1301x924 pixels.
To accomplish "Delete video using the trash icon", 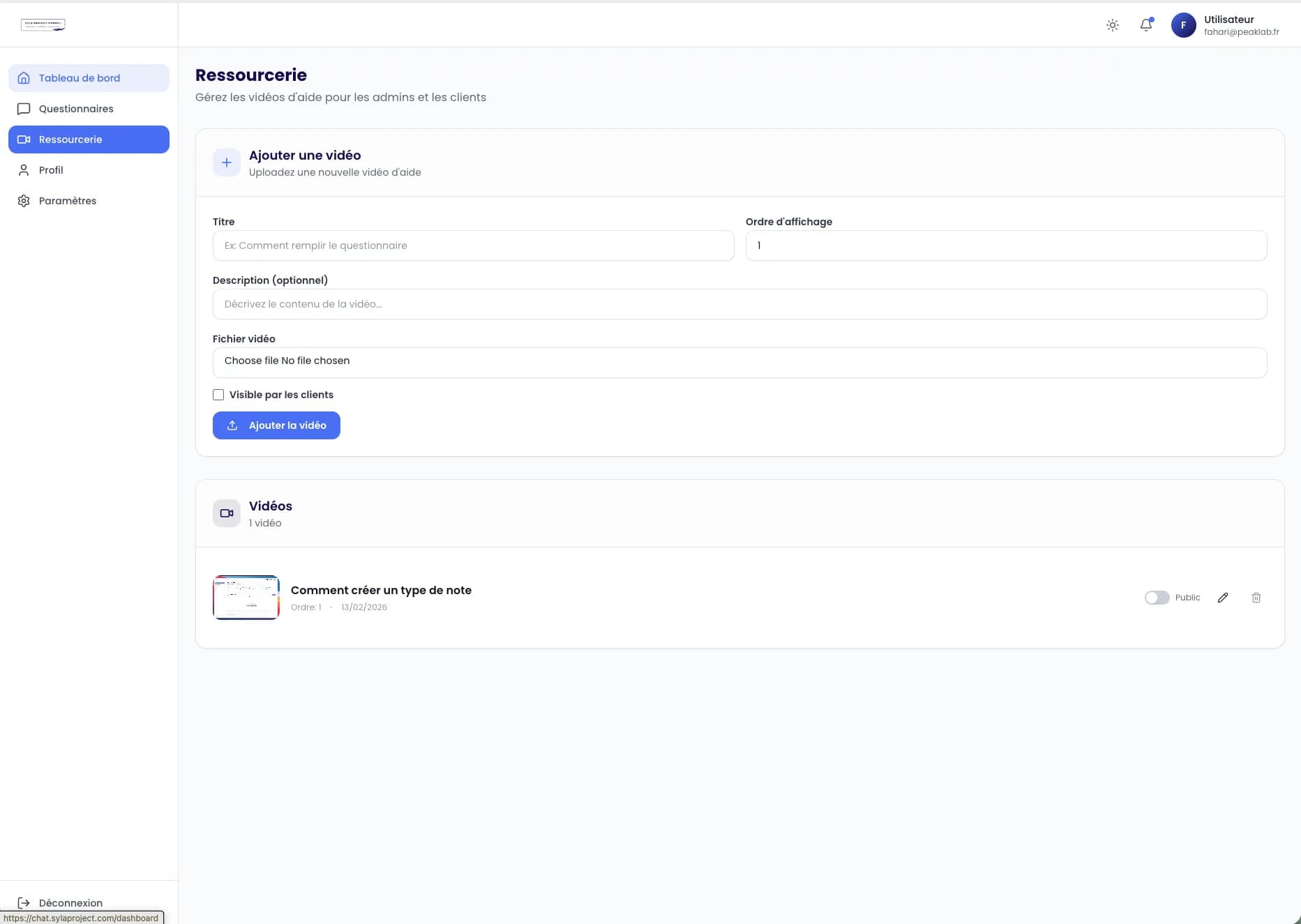I will (x=1256, y=598).
